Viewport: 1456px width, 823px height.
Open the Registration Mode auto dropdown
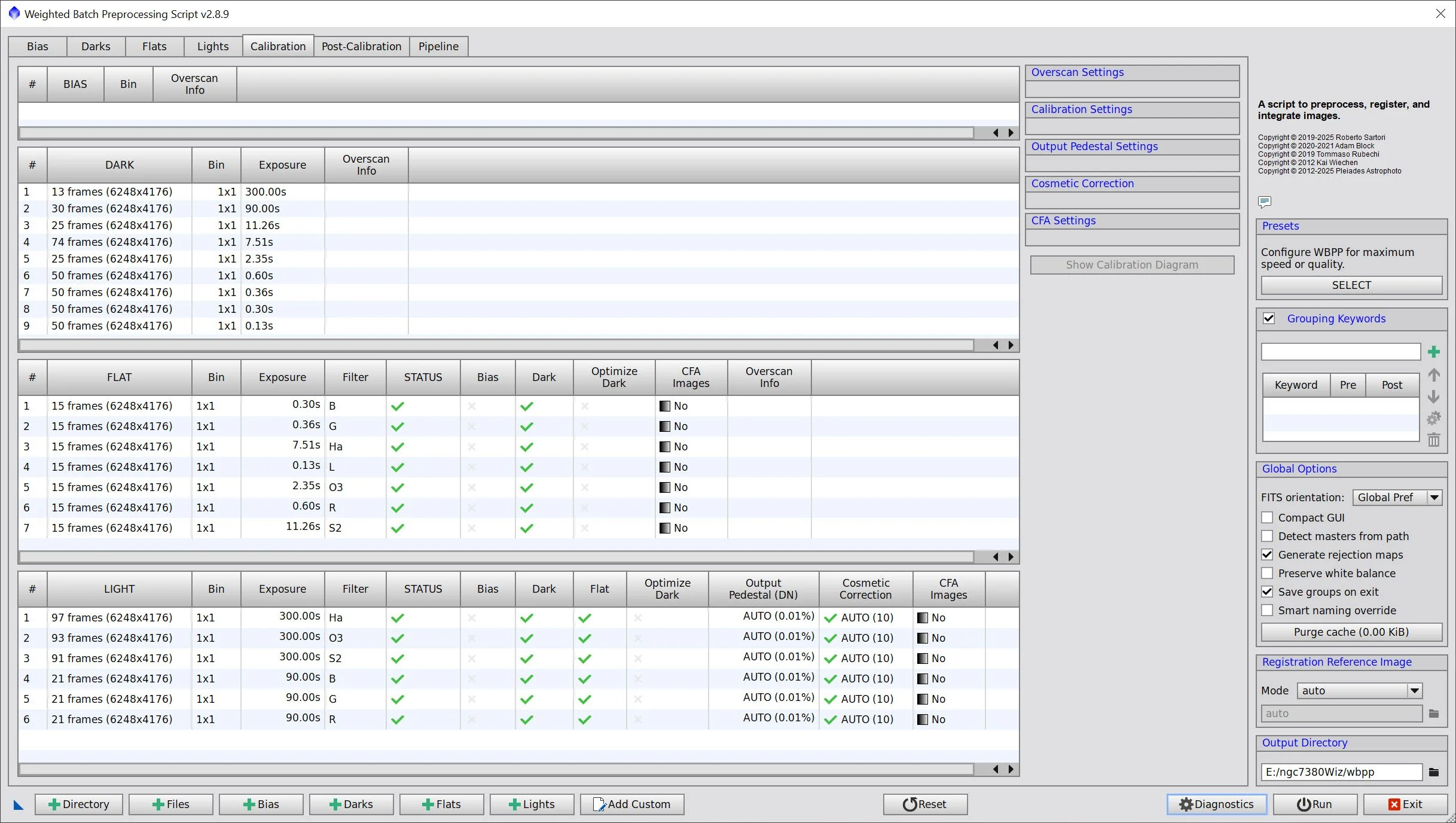[x=1414, y=690]
